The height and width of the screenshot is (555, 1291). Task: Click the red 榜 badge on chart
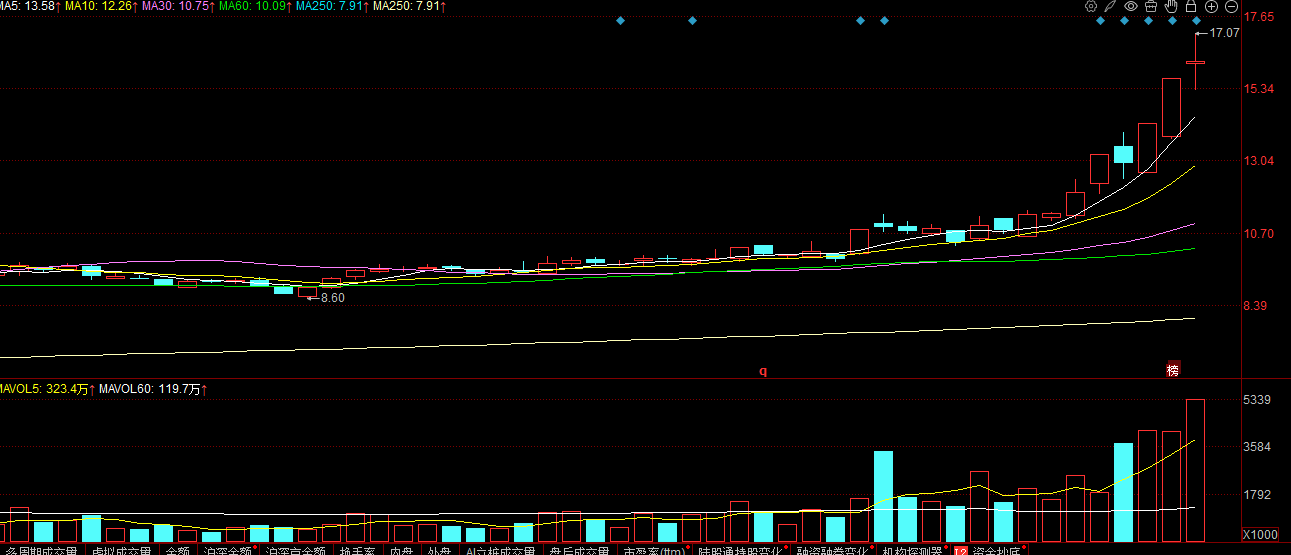(x=1172, y=370)
